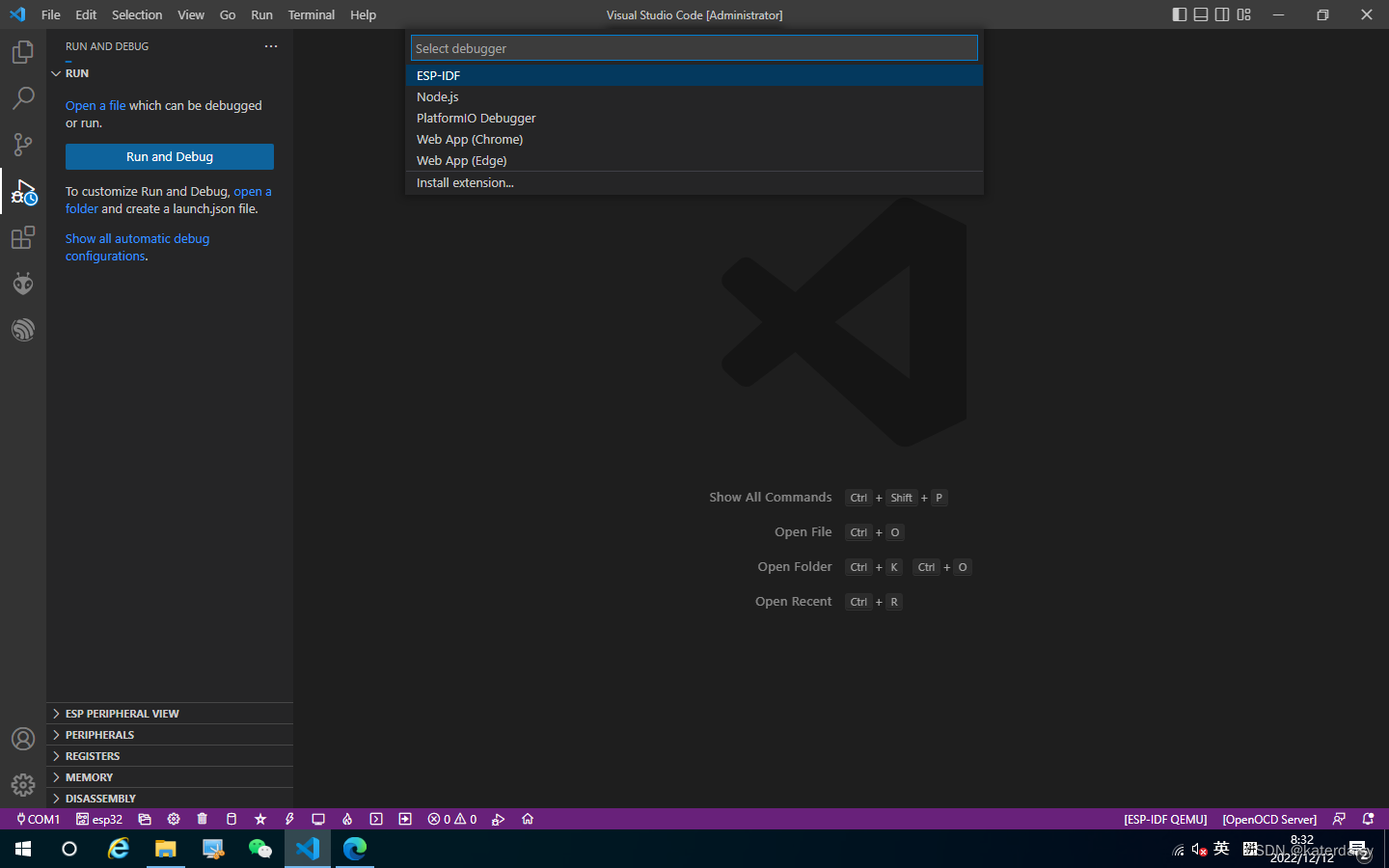The width and height of the screenshot is (1389, 868).
Task: Open the Source Control view
Action: (x=23, y=145)
